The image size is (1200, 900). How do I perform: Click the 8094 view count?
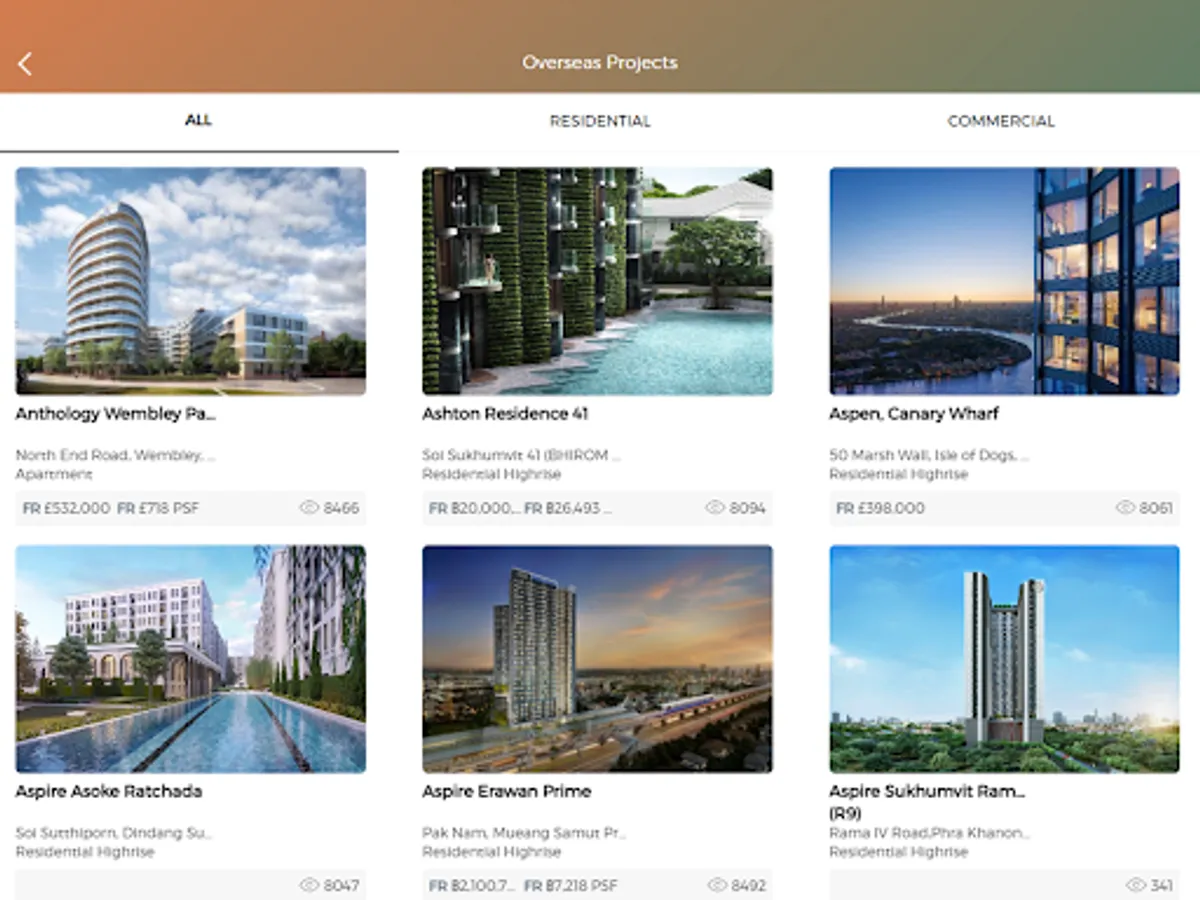tap(747, 508)
